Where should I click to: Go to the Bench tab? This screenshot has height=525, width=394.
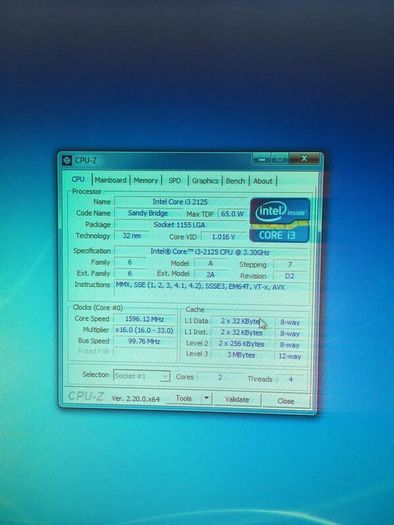coord(235,181)
